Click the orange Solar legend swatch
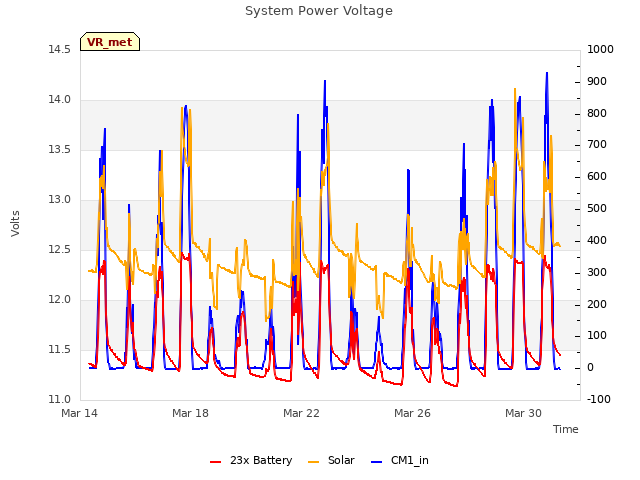This screenshot has height=480, width=640. coord(313,462)
